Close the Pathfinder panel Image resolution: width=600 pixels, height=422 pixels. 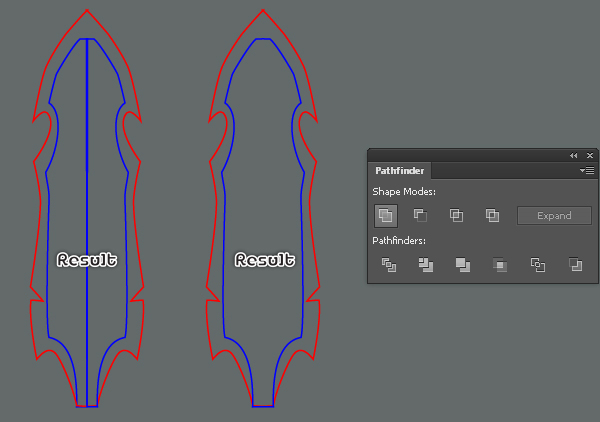click(x=590, y=155)
